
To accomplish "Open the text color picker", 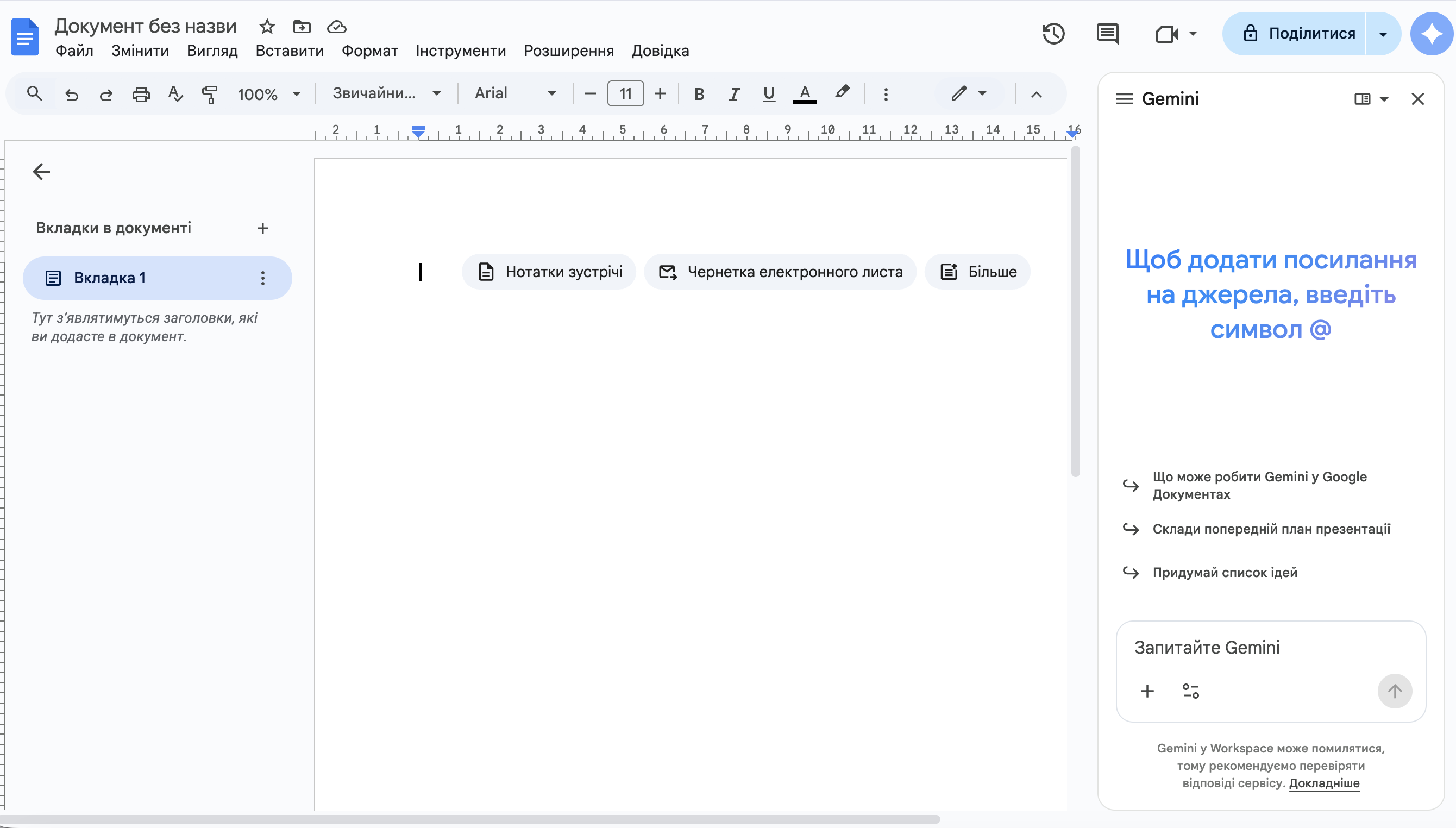I will 805,94.
